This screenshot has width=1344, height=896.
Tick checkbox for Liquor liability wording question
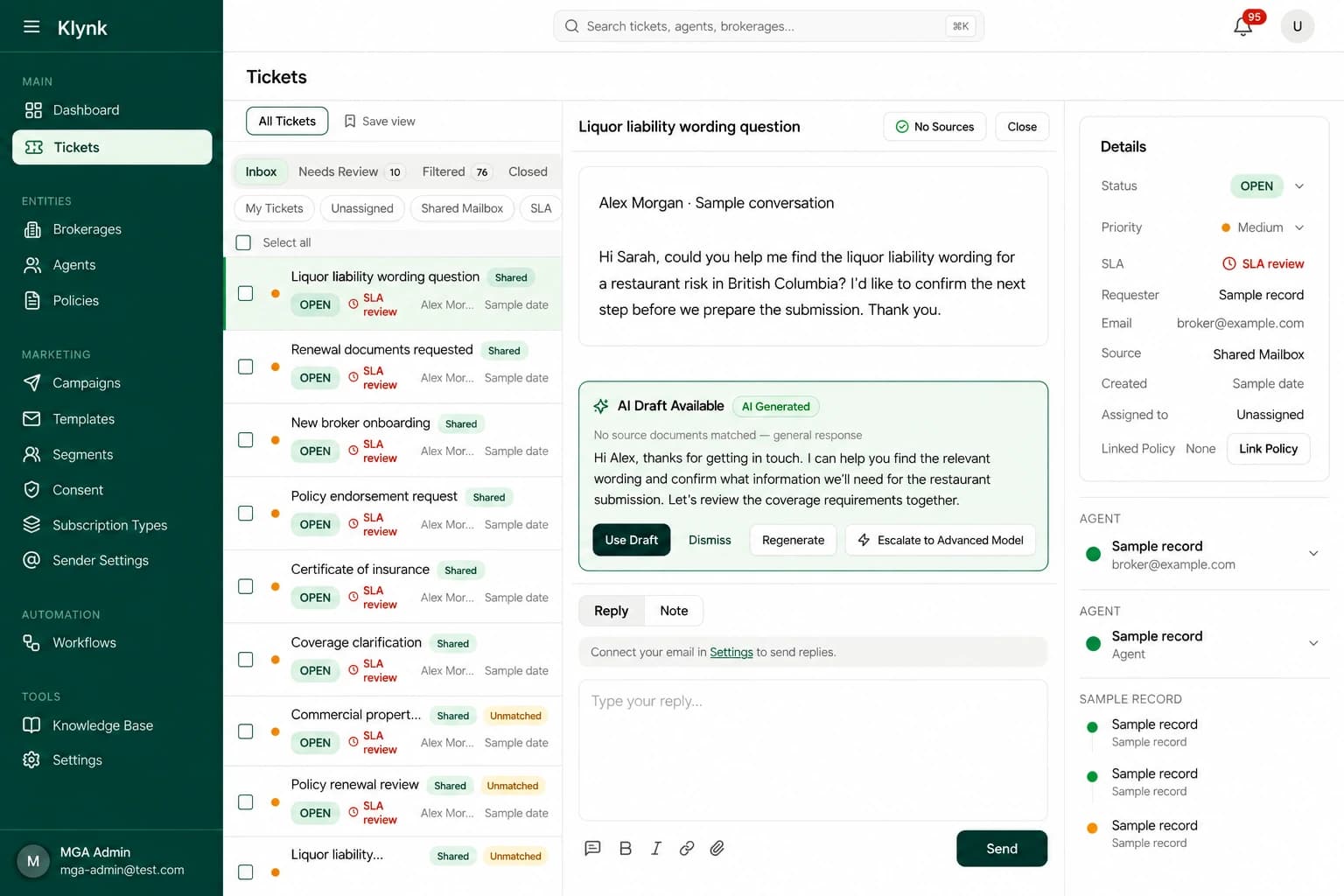click(246, 293)
